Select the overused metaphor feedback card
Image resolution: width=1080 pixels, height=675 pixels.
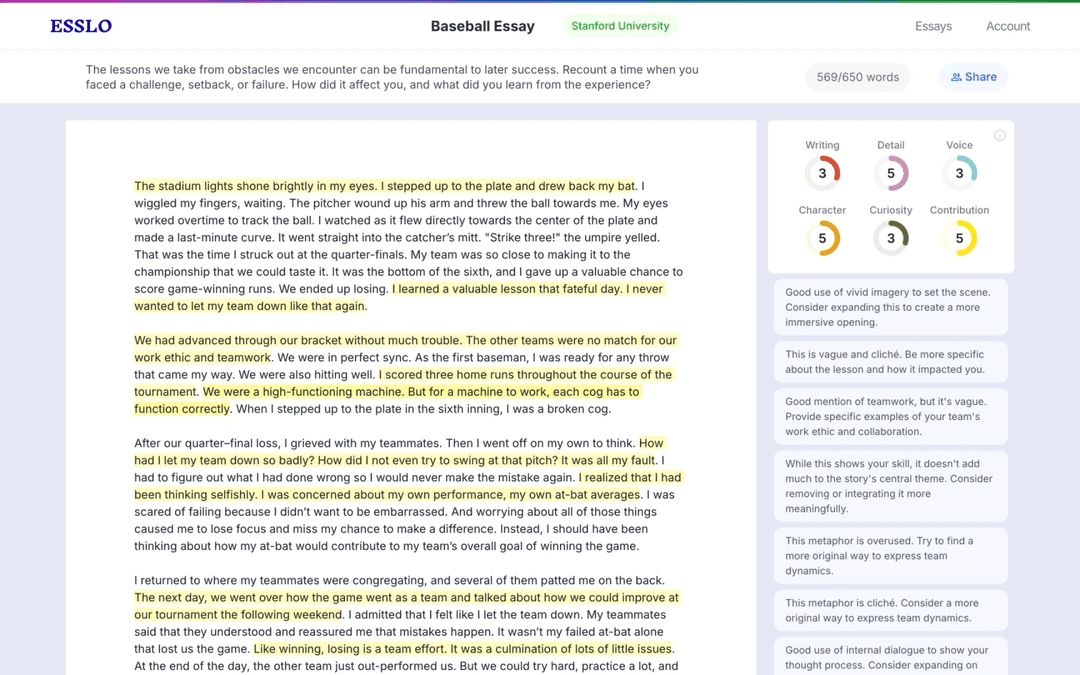click(x=890, y=556)
